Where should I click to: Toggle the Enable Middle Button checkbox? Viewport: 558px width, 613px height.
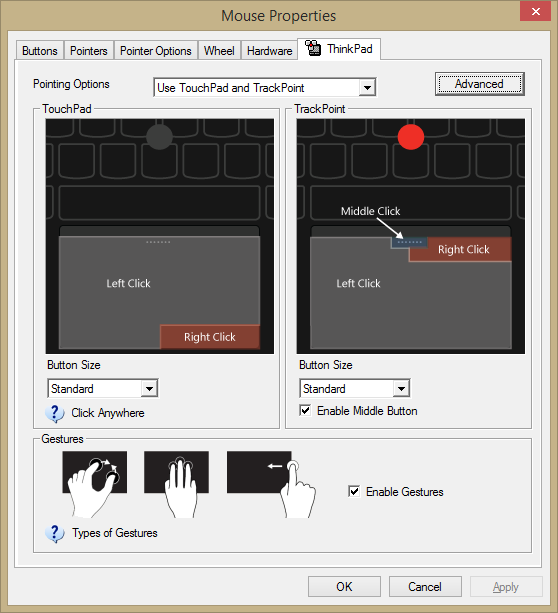[305, 411]
